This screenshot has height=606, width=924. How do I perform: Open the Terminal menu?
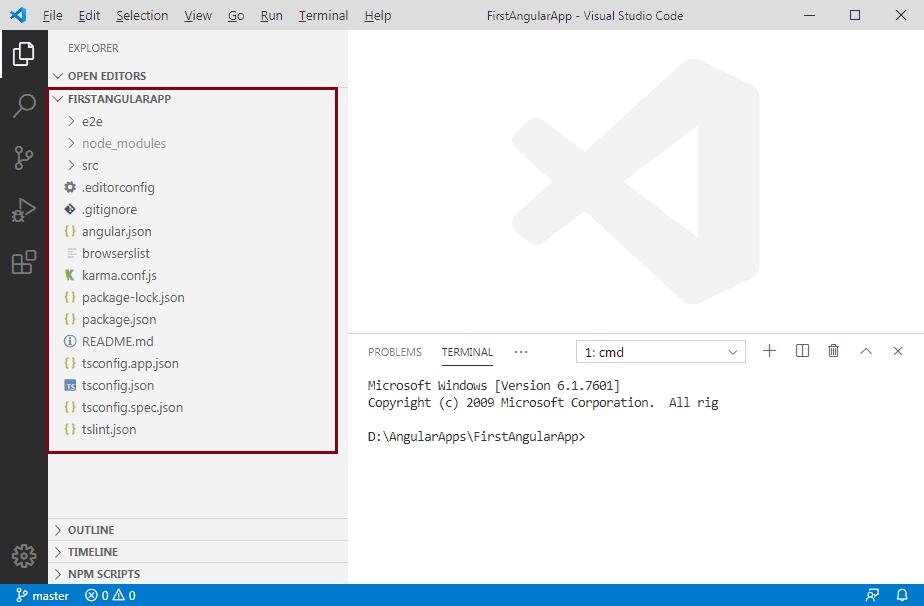(x=322, y=15)
